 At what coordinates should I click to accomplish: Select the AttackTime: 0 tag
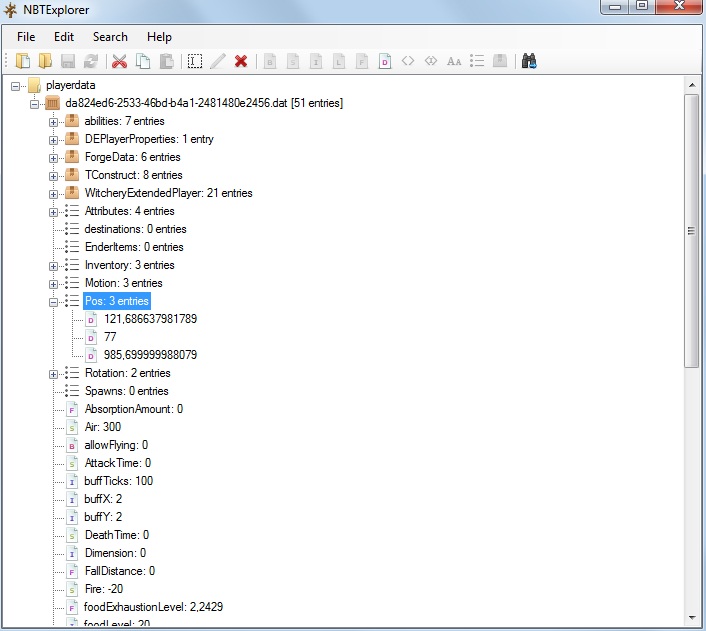click(118, 463)
